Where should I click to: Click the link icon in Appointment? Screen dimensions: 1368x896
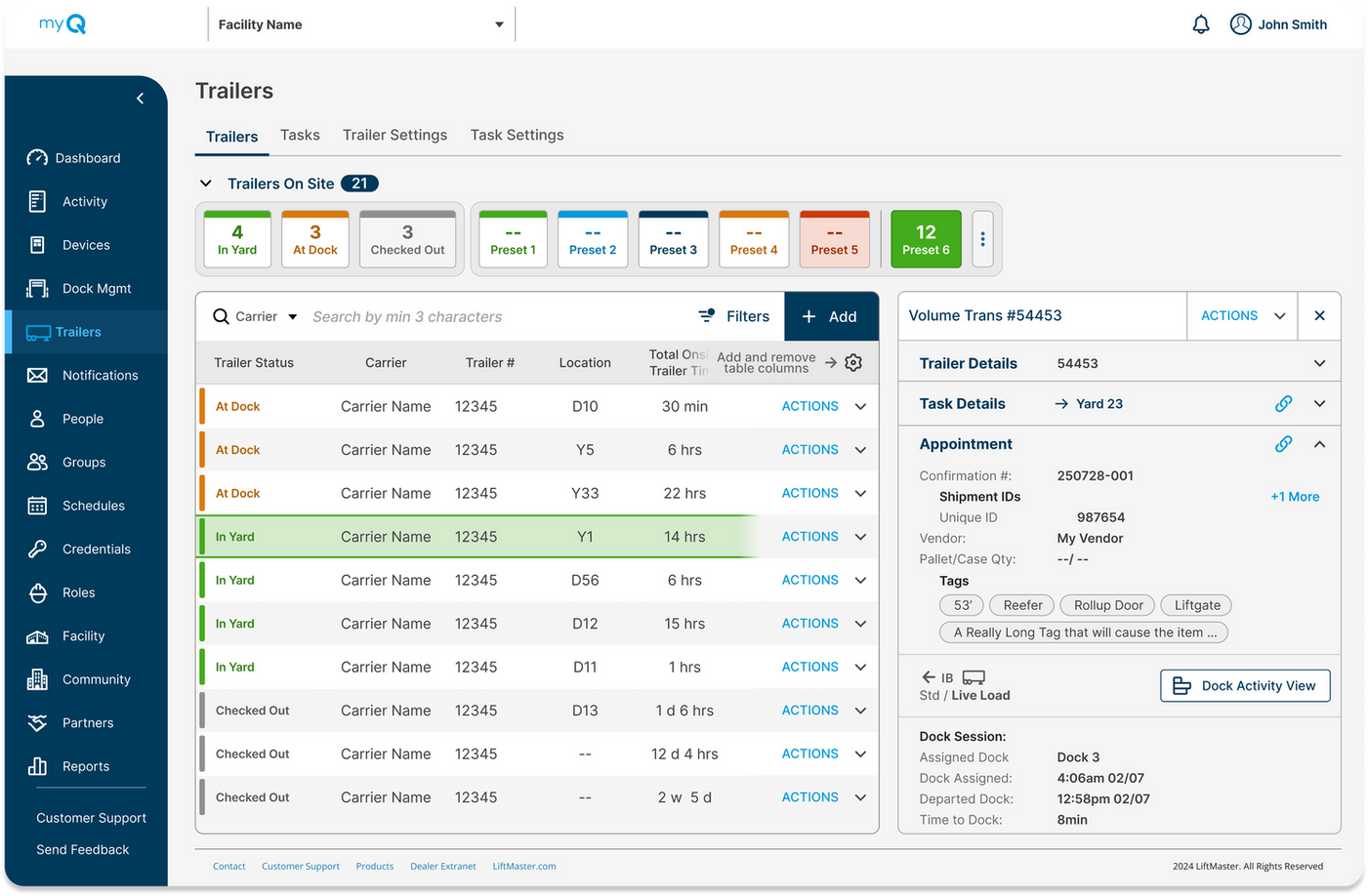point(1283,444)
